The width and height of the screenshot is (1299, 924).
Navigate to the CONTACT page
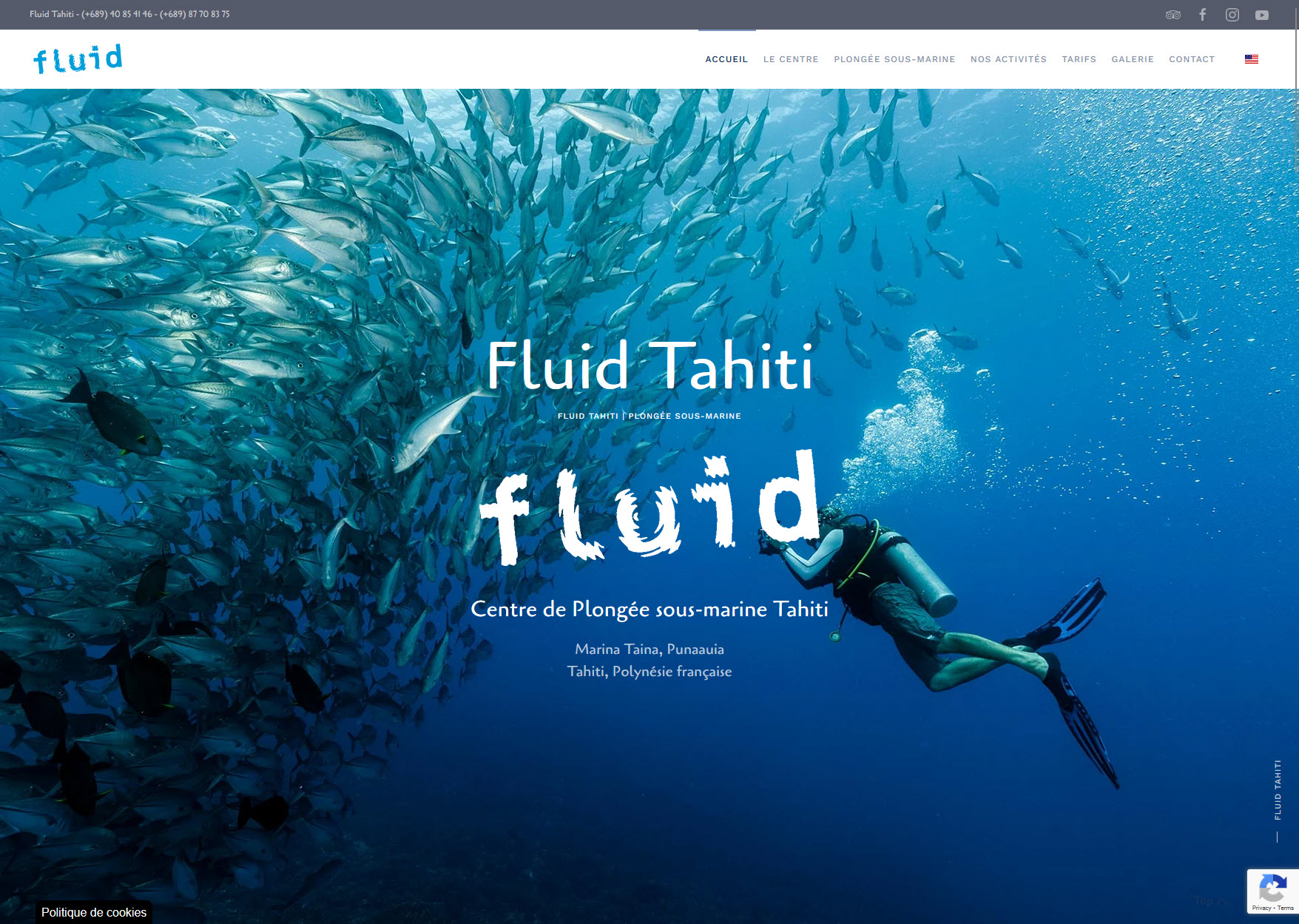(1192, 59)
